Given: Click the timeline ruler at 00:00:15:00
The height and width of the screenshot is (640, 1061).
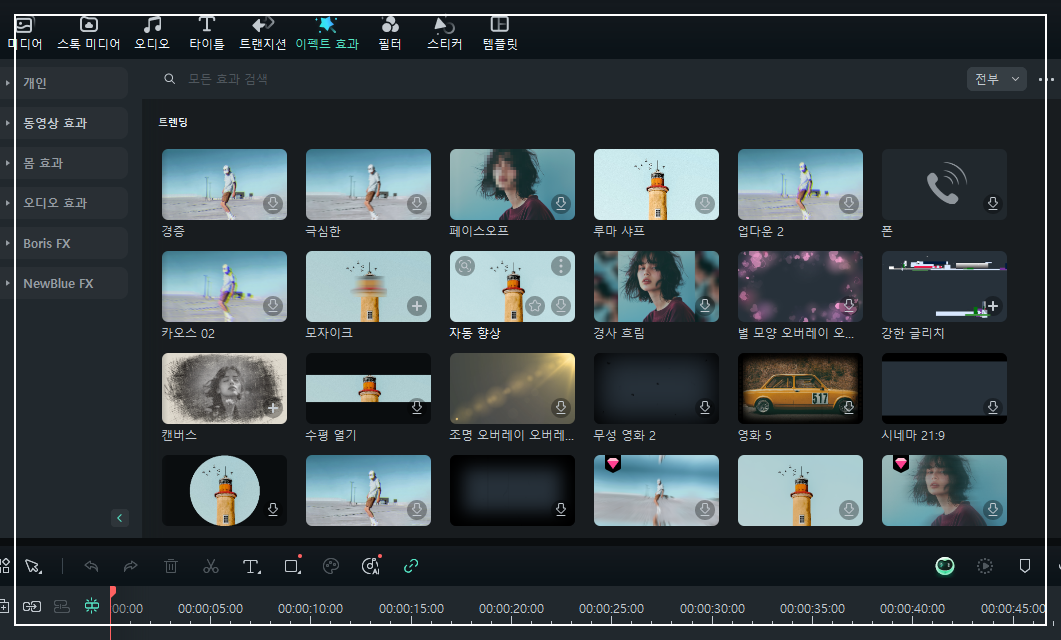Looking at the screenshot, I should [x=411, y=609].
